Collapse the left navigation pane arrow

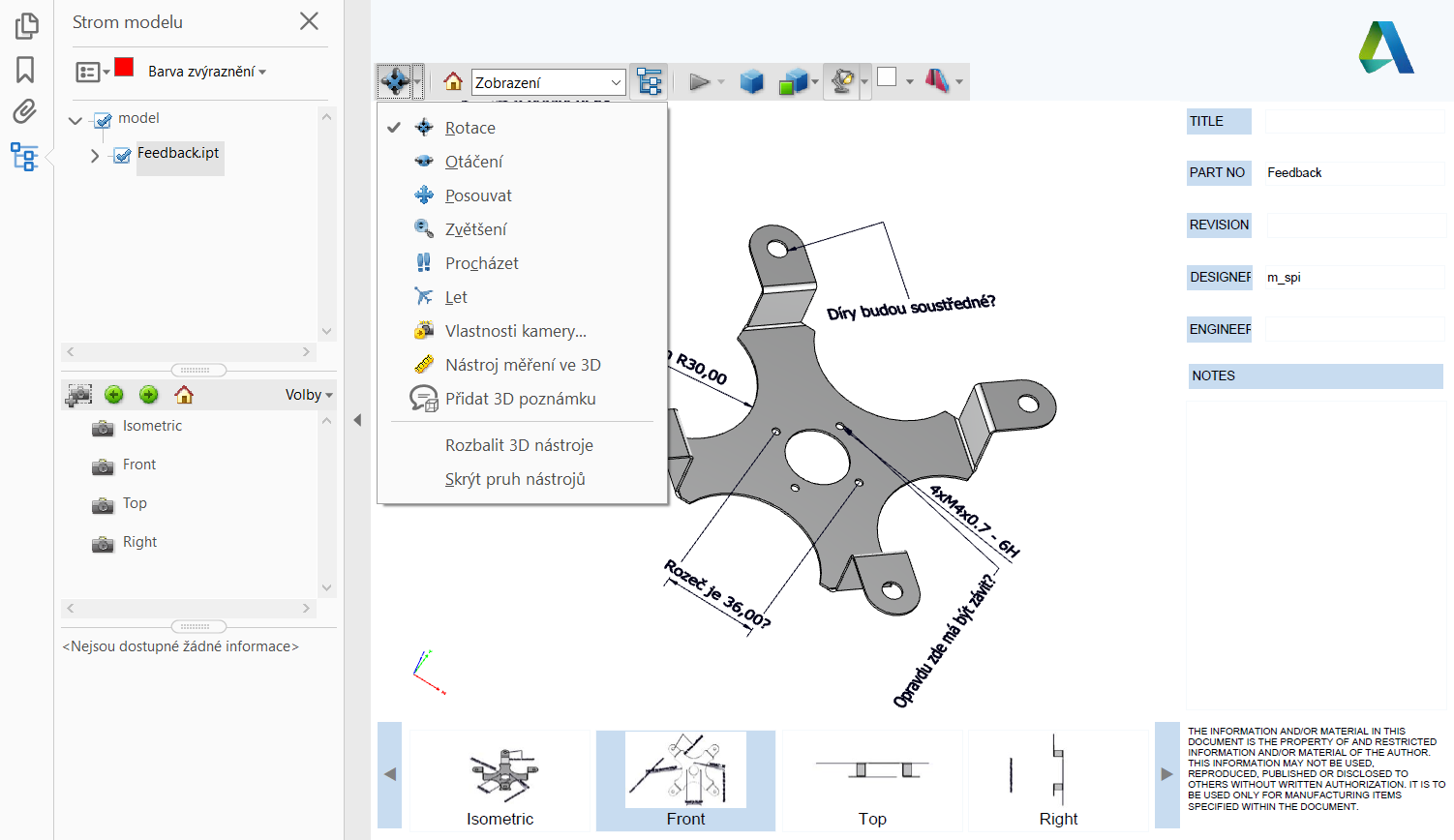tap(357, 420)
